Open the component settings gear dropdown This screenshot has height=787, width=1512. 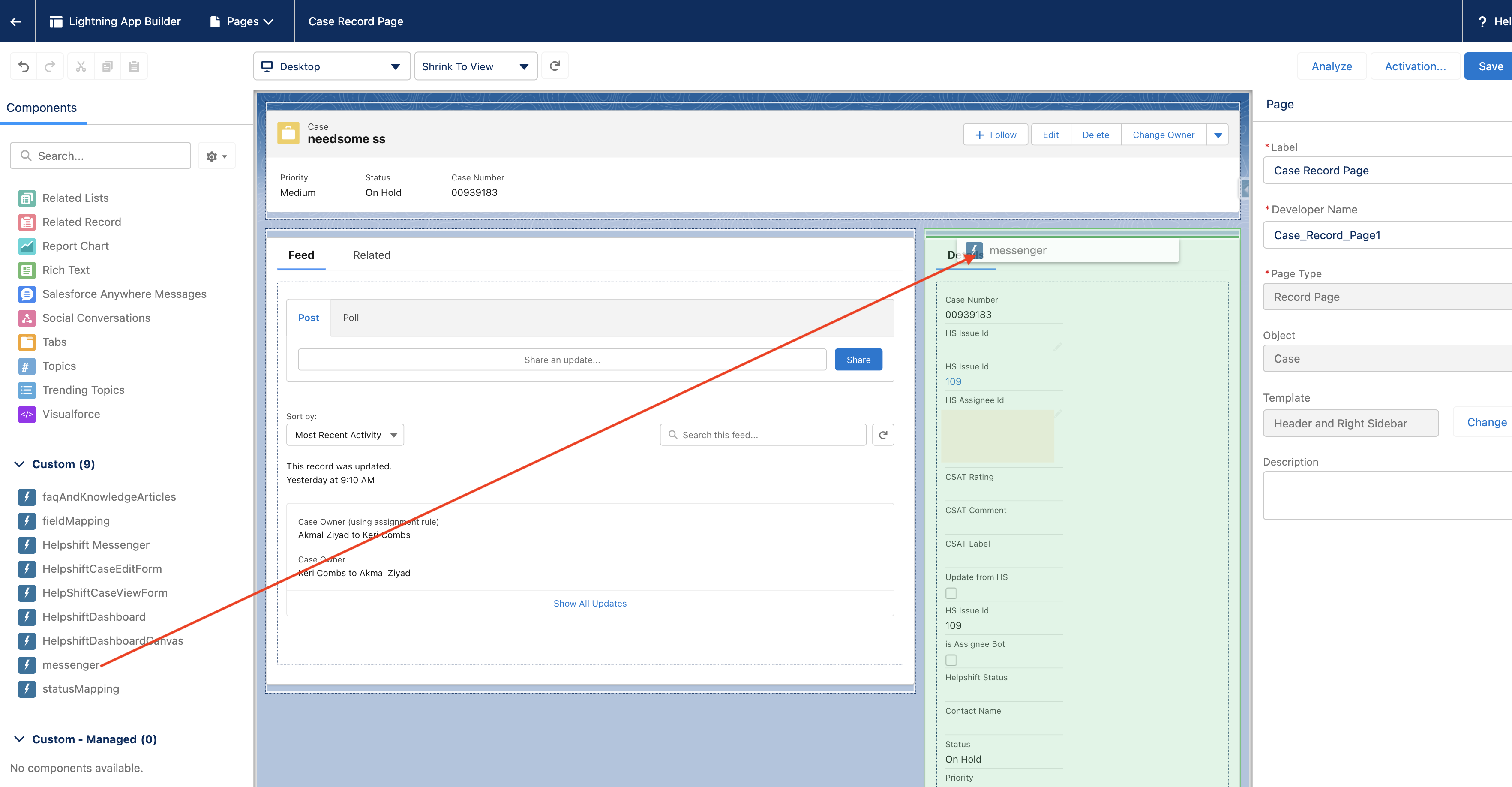216,156
